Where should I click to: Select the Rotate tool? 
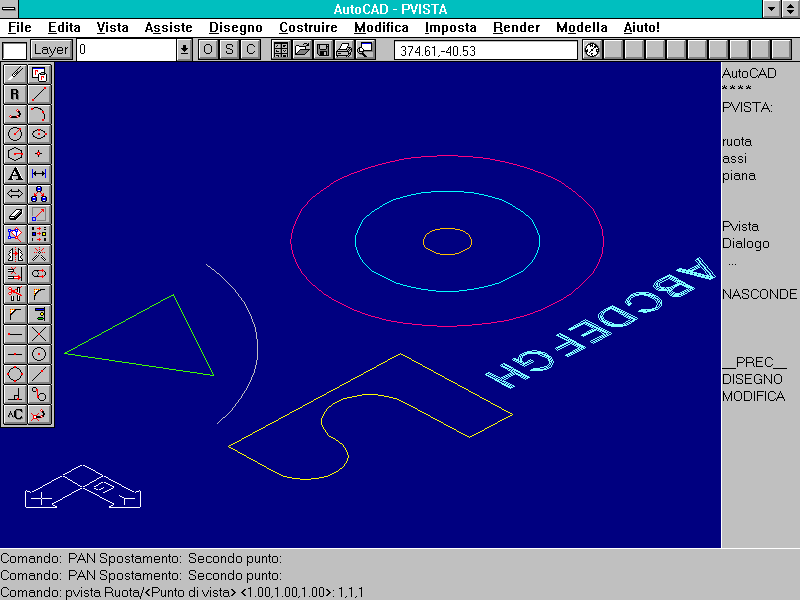pos(15,234)
